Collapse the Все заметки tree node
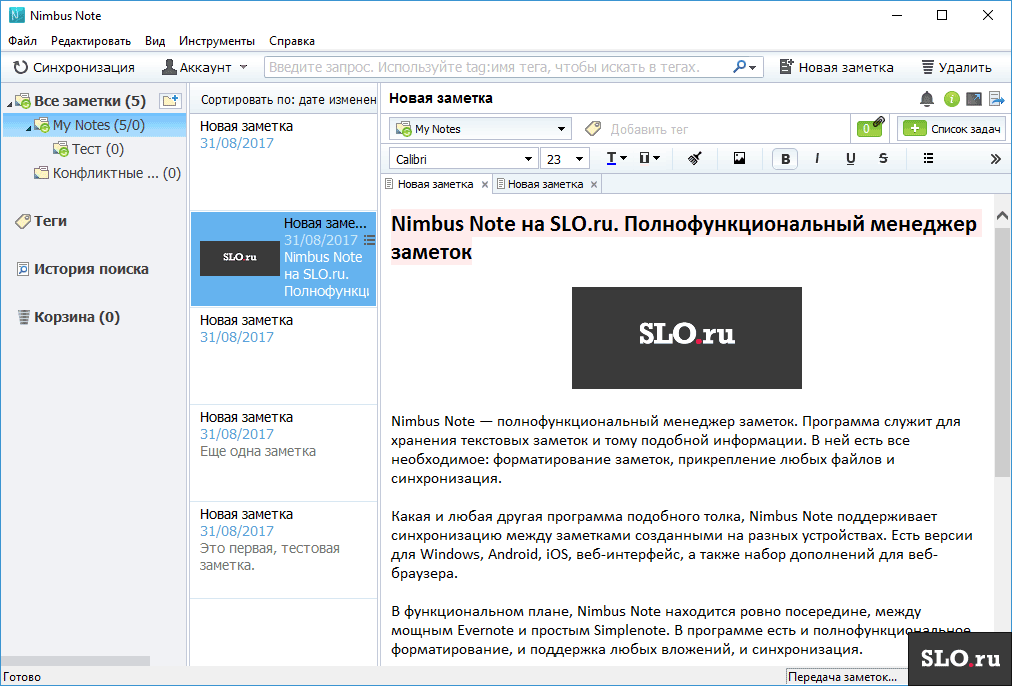 point(10,103)
